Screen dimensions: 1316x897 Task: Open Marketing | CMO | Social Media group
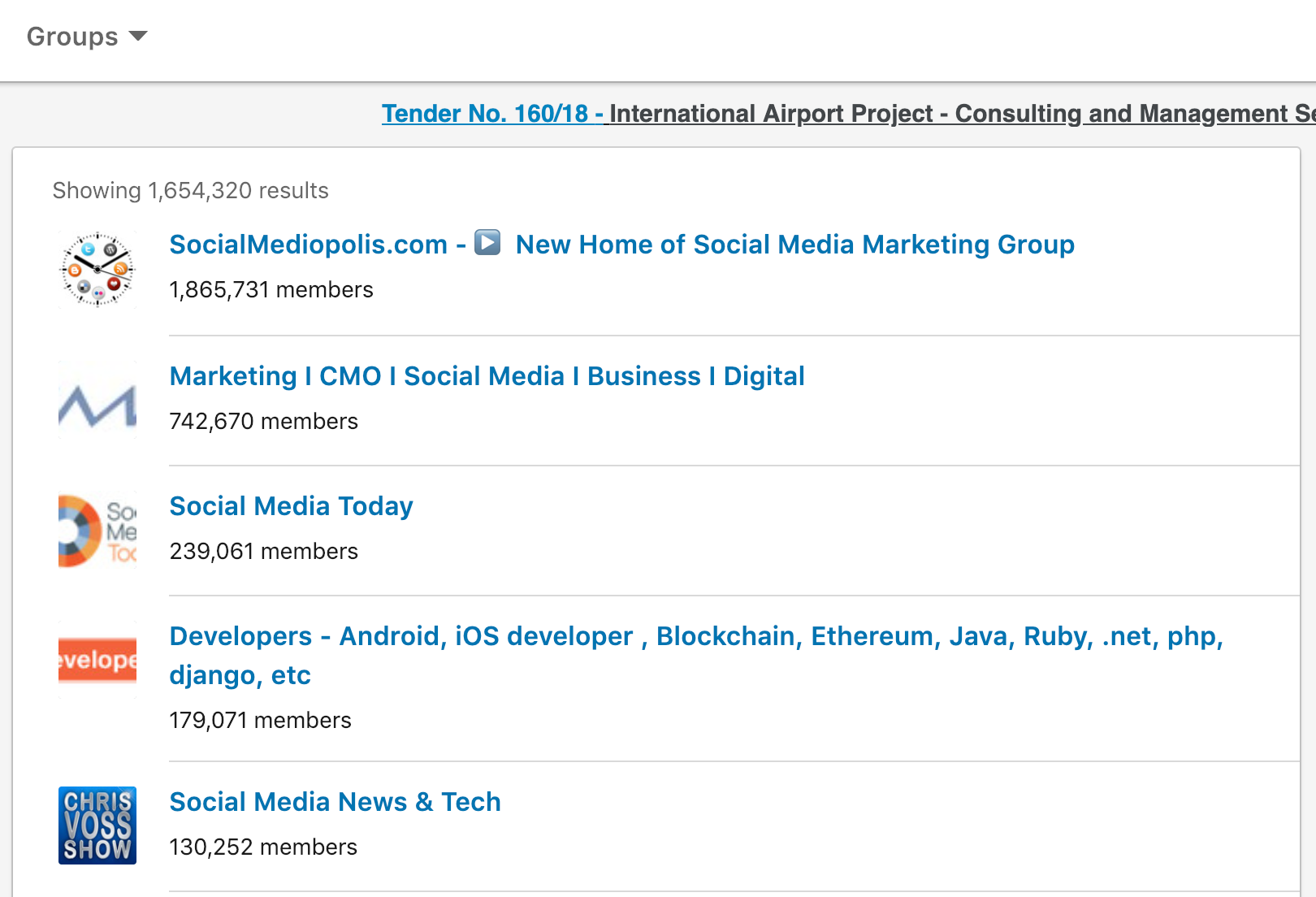point(487,376)
